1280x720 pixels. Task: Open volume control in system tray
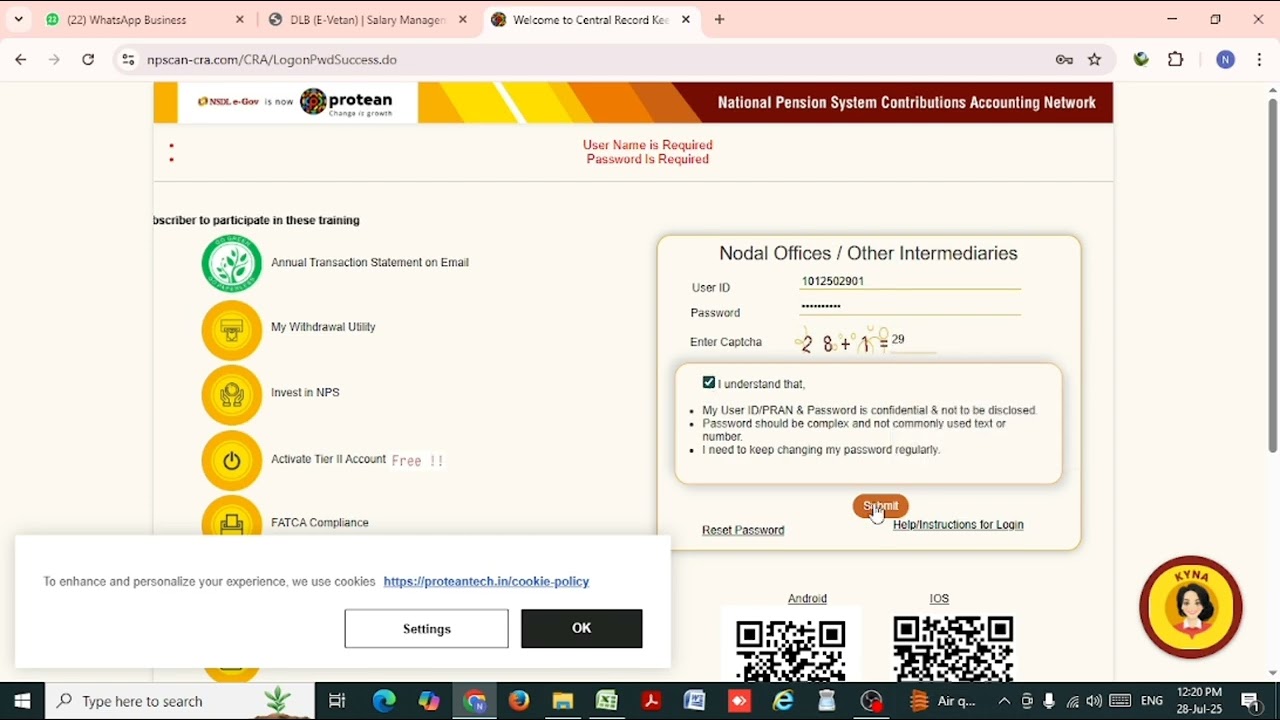pos(1094,701)
